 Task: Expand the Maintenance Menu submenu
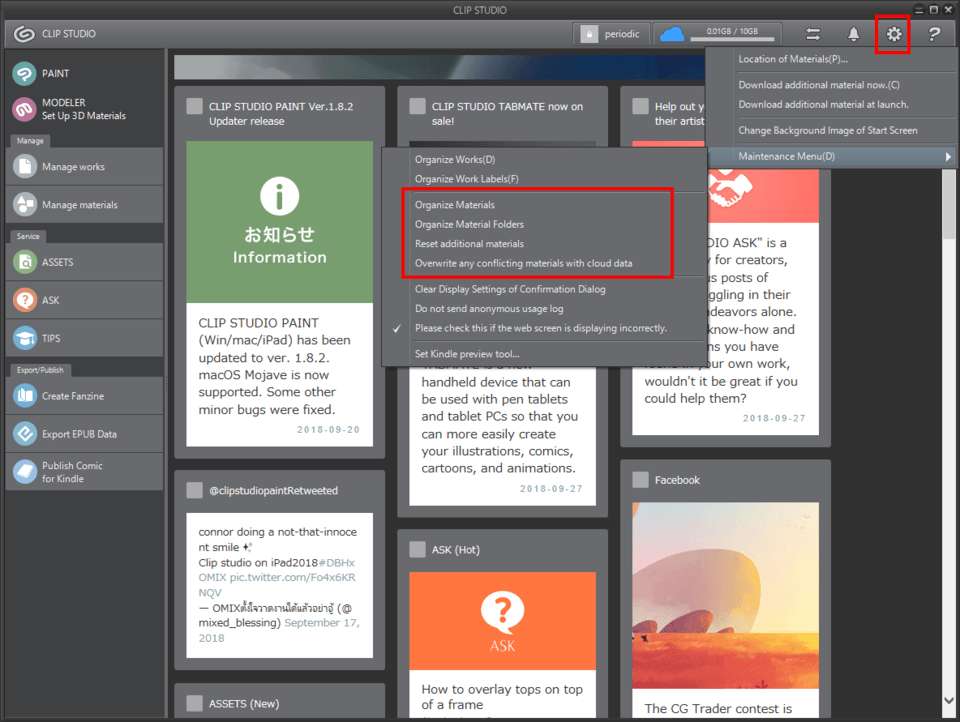click(832, 156)
